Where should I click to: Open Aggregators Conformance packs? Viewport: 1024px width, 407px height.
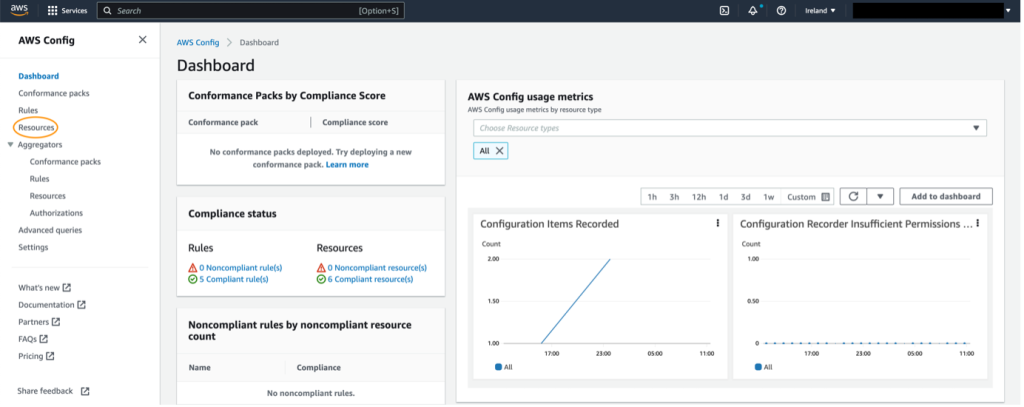(x=65, y=161)
